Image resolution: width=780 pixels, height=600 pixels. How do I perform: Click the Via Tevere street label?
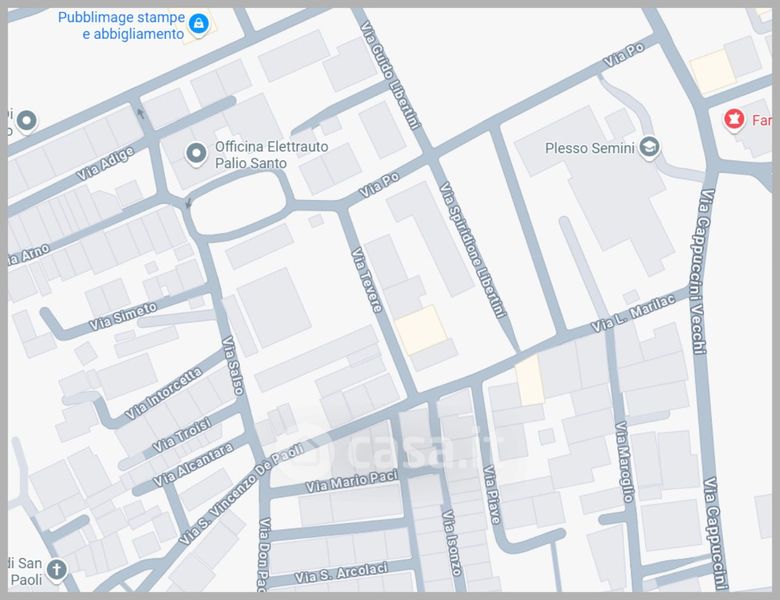click(367, 280)
